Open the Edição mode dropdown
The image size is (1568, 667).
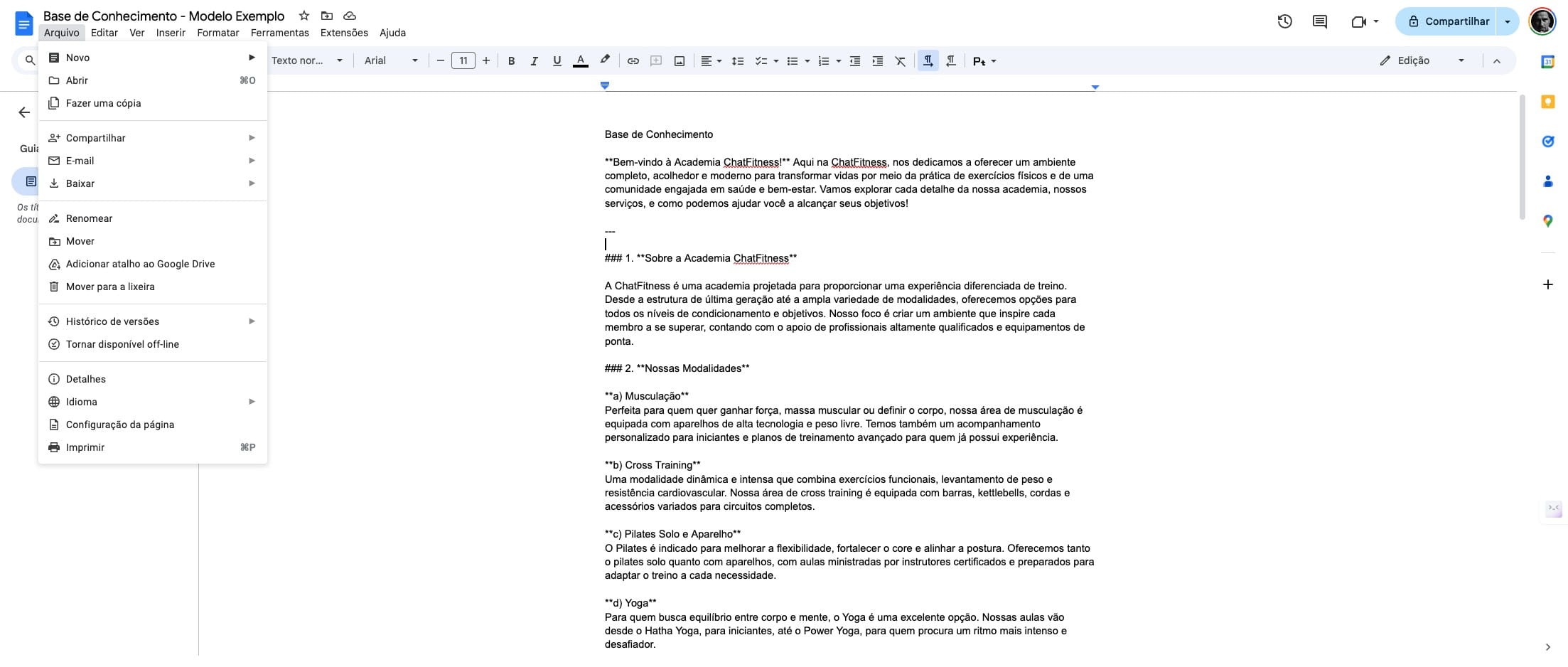1422,61
